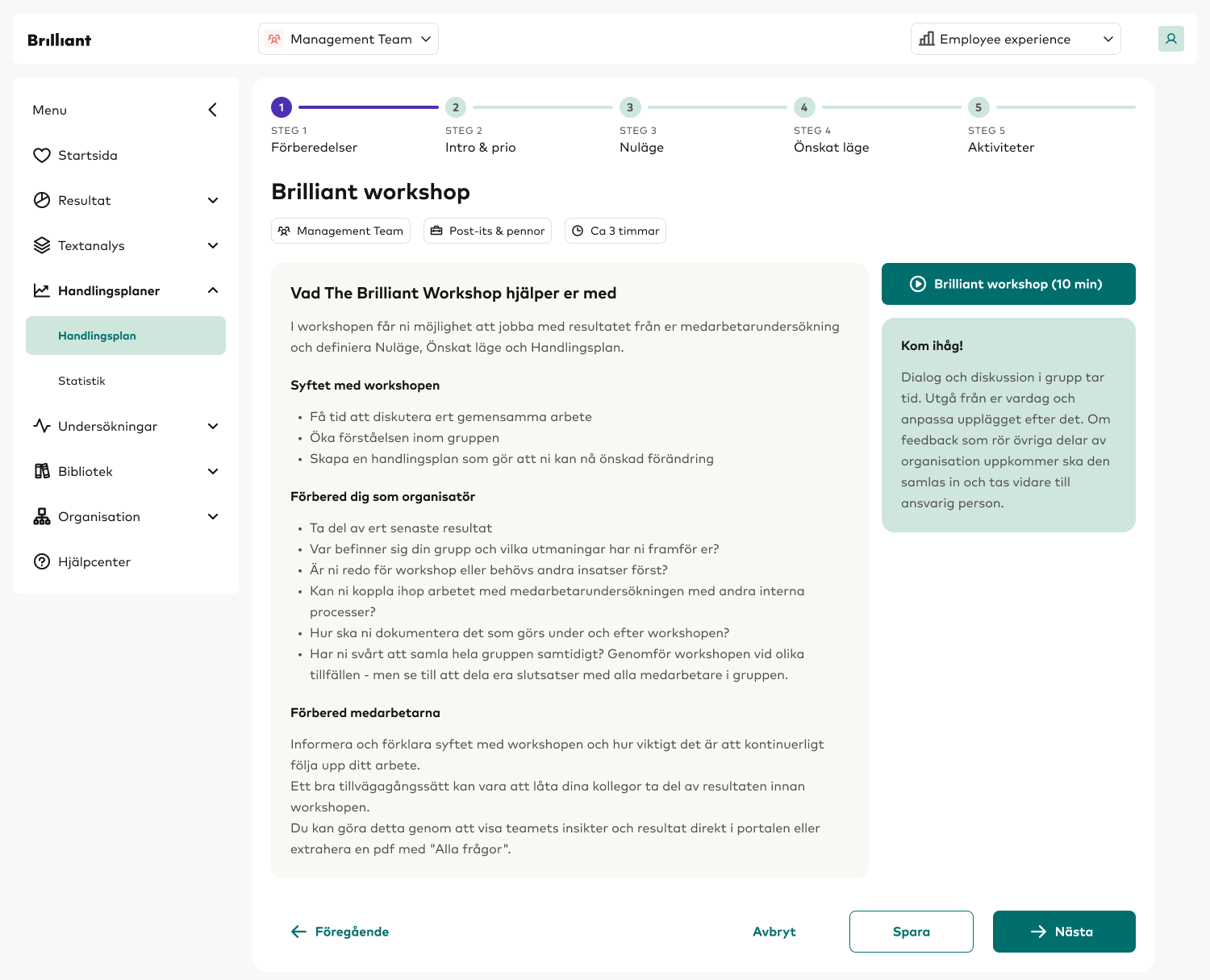Click the pulse icon beside Undersökningar
The width and height of the screenshot is (1210, 980).
point(42,426)
